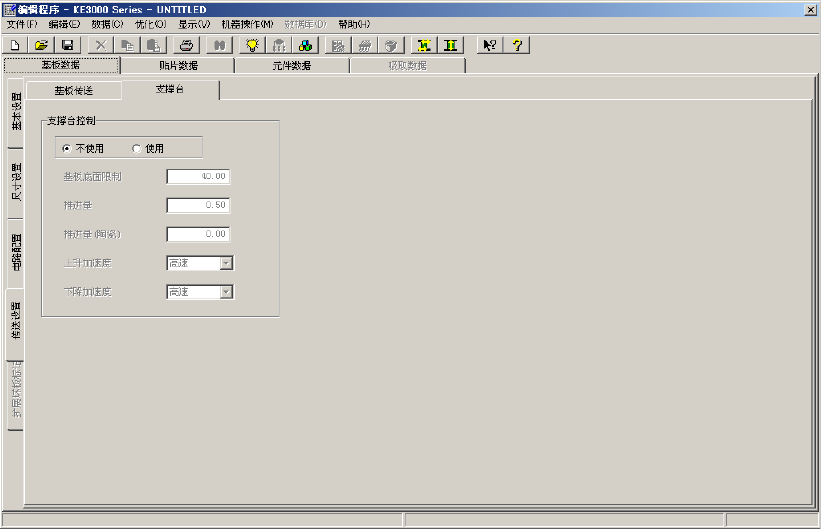This screenshot has width=821, height=529.
Task: Open the 文件(F) menu
Action: tap(22, 24)
